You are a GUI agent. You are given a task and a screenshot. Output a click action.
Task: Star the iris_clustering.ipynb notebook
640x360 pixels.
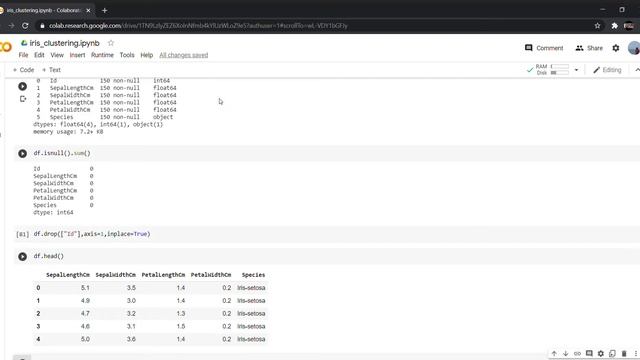coord(111,43)
